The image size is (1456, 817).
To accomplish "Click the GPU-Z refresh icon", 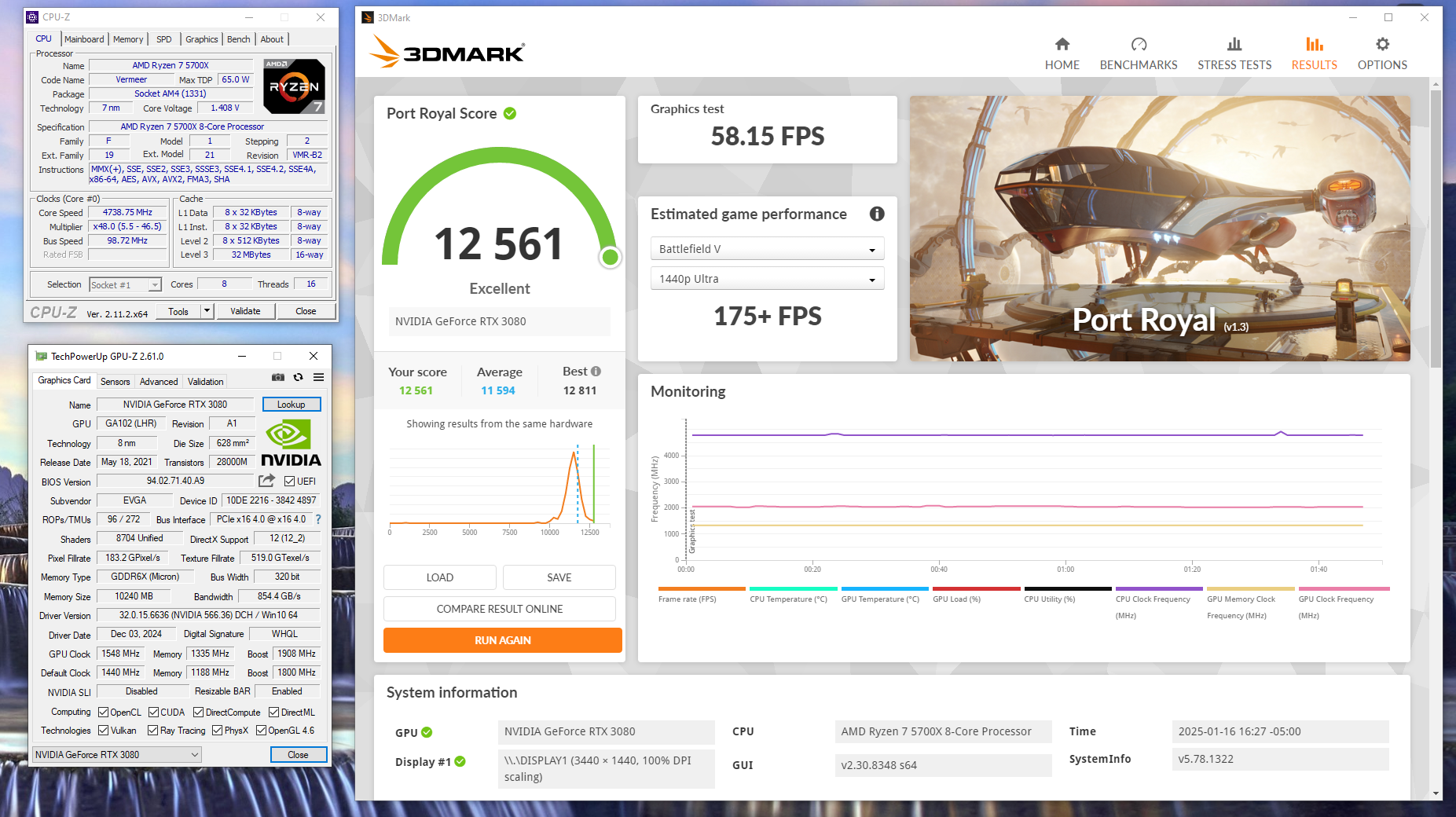I will point(298,377).
